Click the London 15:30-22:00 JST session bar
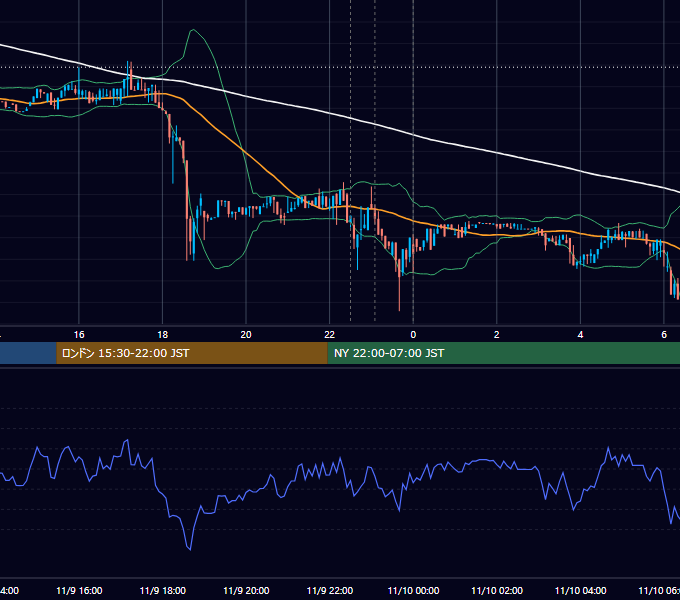This screenshot has height=600, width=680. click(x=192, y=353)
